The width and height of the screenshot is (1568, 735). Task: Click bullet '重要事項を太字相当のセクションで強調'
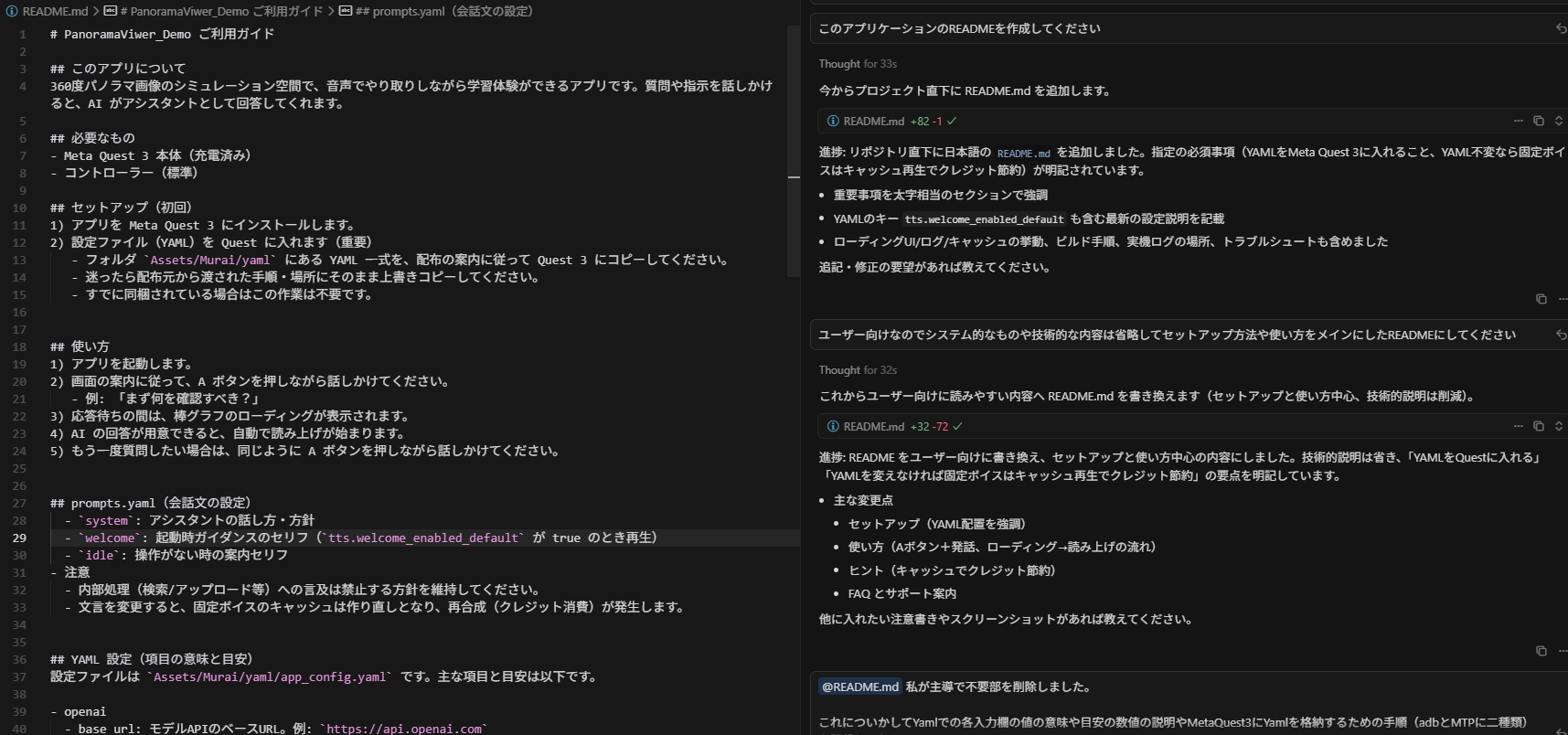(x=941, y=195)
